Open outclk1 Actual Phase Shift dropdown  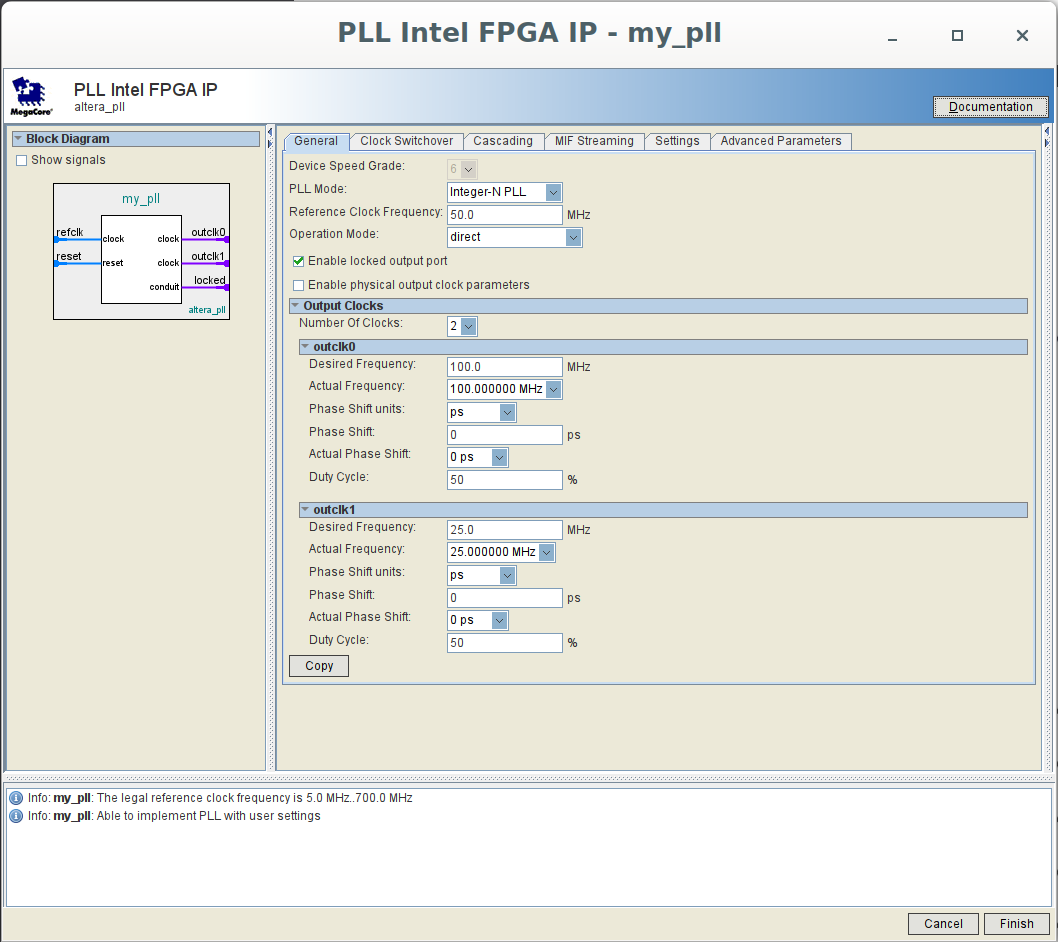tap(499, 620)
